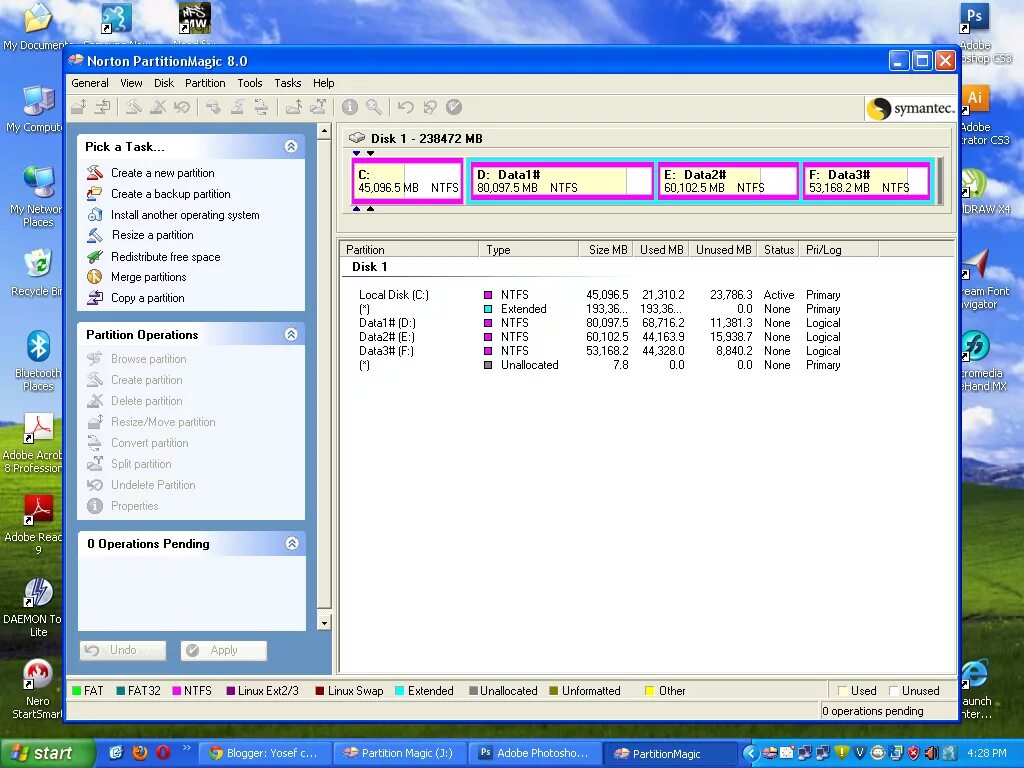Viewport: 1024px width, 768px height.
Task: Click the Size MB column header
Action: 605,249
